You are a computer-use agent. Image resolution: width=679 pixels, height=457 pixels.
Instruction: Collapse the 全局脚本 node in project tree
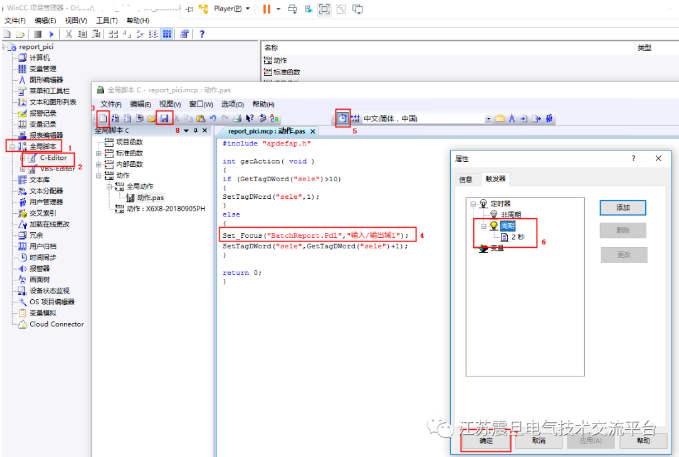pyautogui.click(x=12, y=147)
